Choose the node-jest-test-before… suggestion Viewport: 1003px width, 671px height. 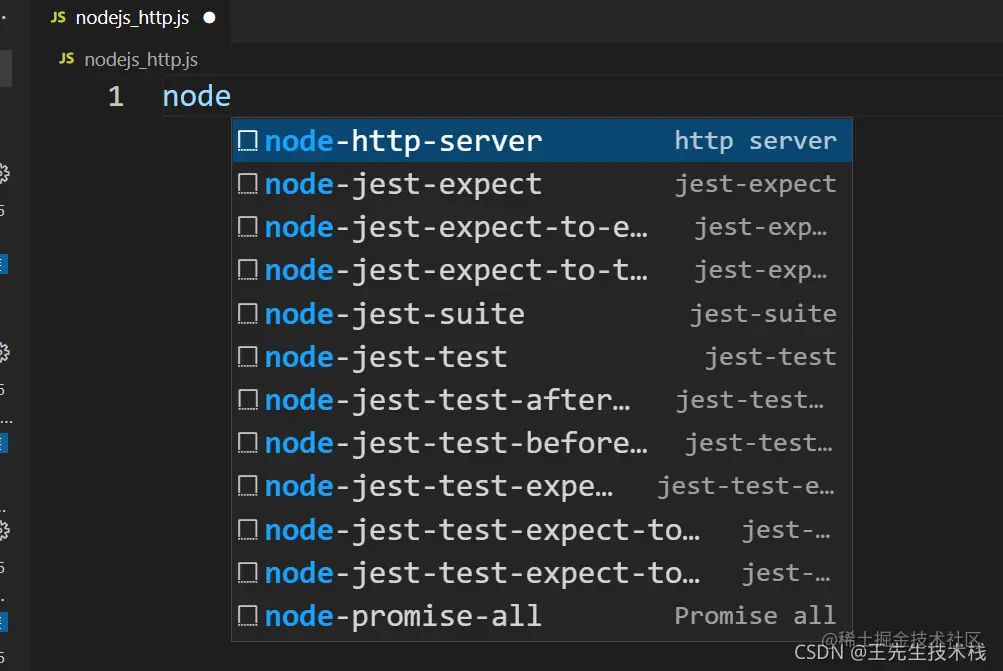(x=542, y=443)
